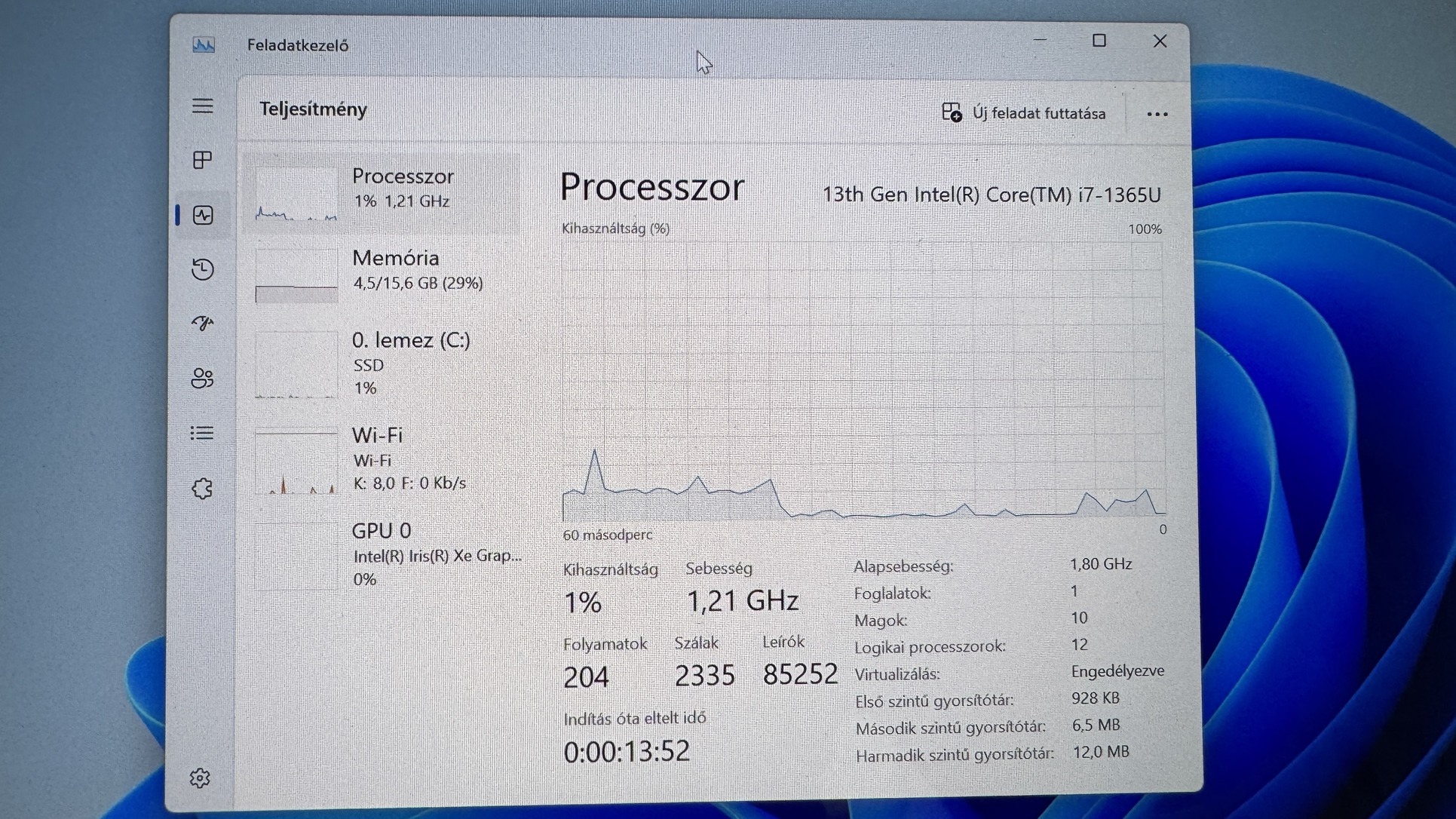Screen dimensions: 1456x819
Task: Open the Users page icon
Action: pyautogui.click(x=202, y=378)
